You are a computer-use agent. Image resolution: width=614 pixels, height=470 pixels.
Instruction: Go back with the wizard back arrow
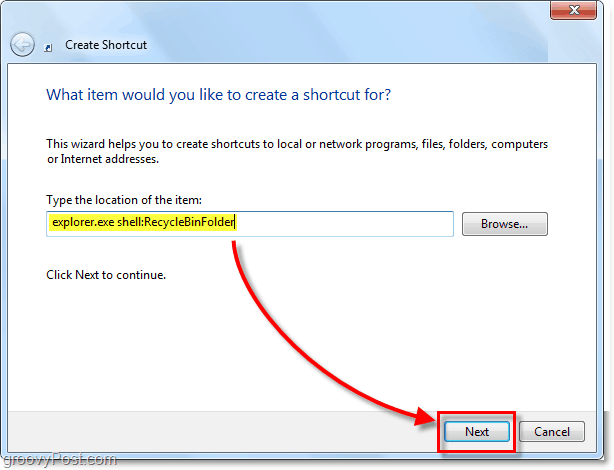tap(22, 45)
